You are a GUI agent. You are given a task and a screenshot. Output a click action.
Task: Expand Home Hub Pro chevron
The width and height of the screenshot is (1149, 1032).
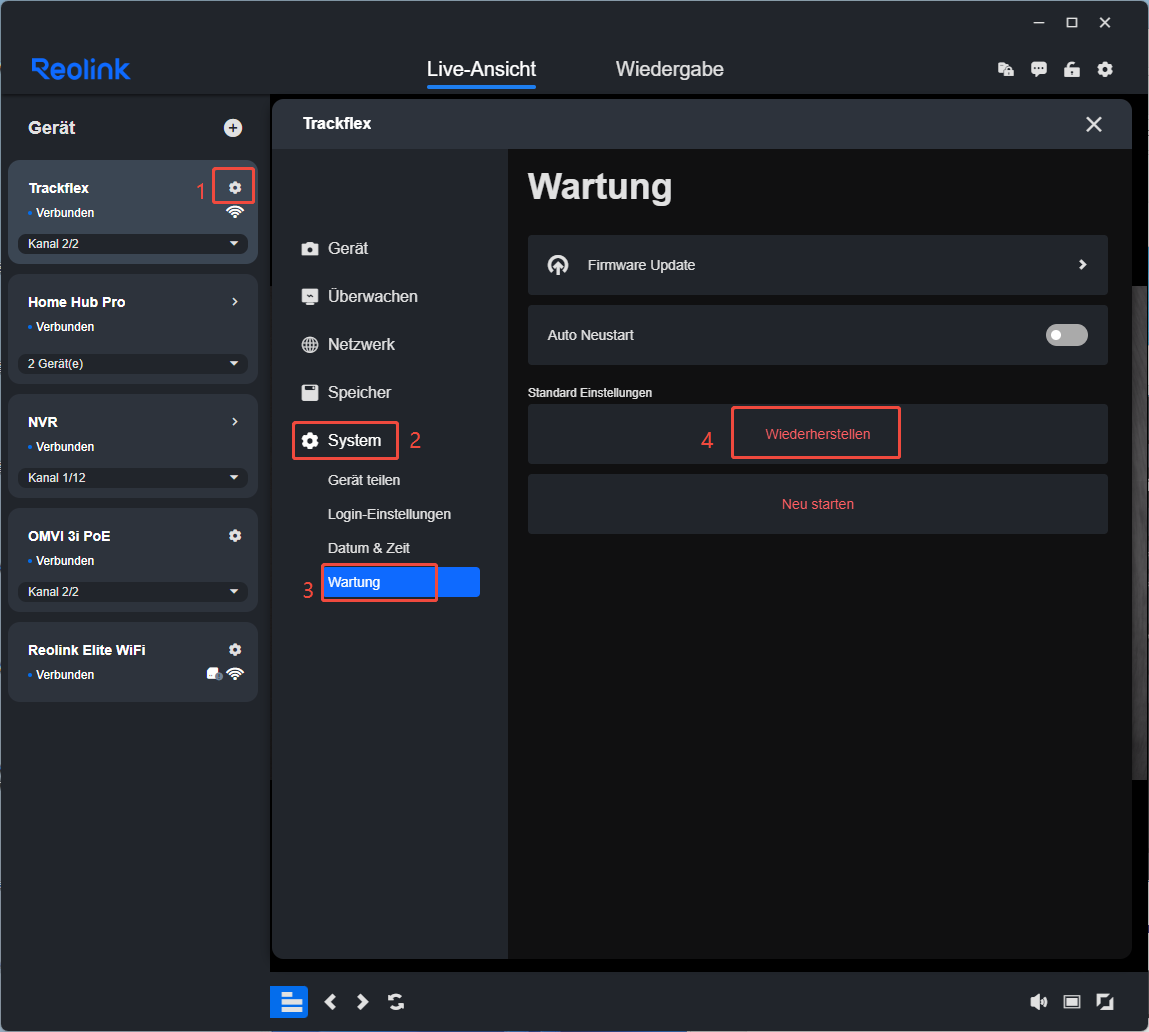click(234, 301)
